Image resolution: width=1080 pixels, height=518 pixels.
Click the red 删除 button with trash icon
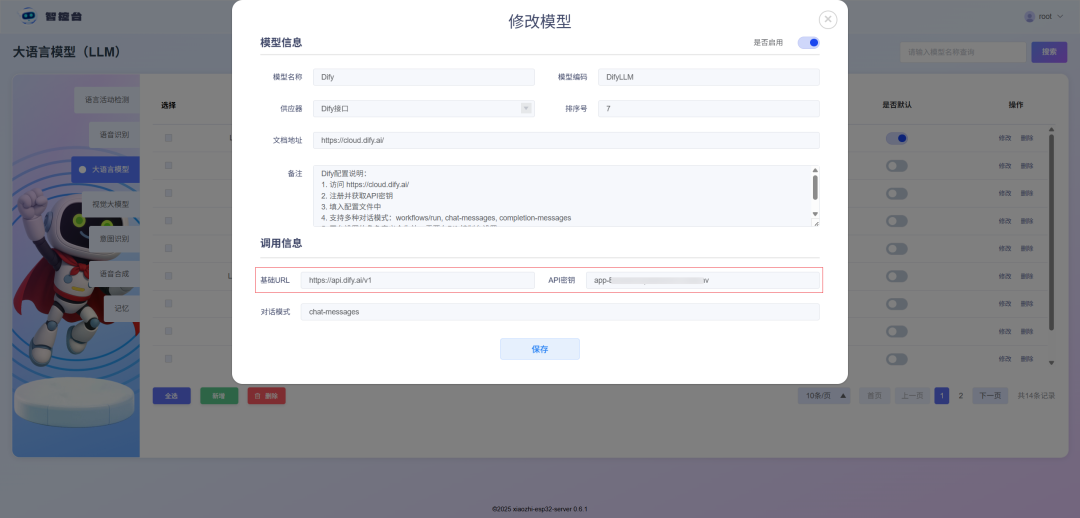click(267, 396)
